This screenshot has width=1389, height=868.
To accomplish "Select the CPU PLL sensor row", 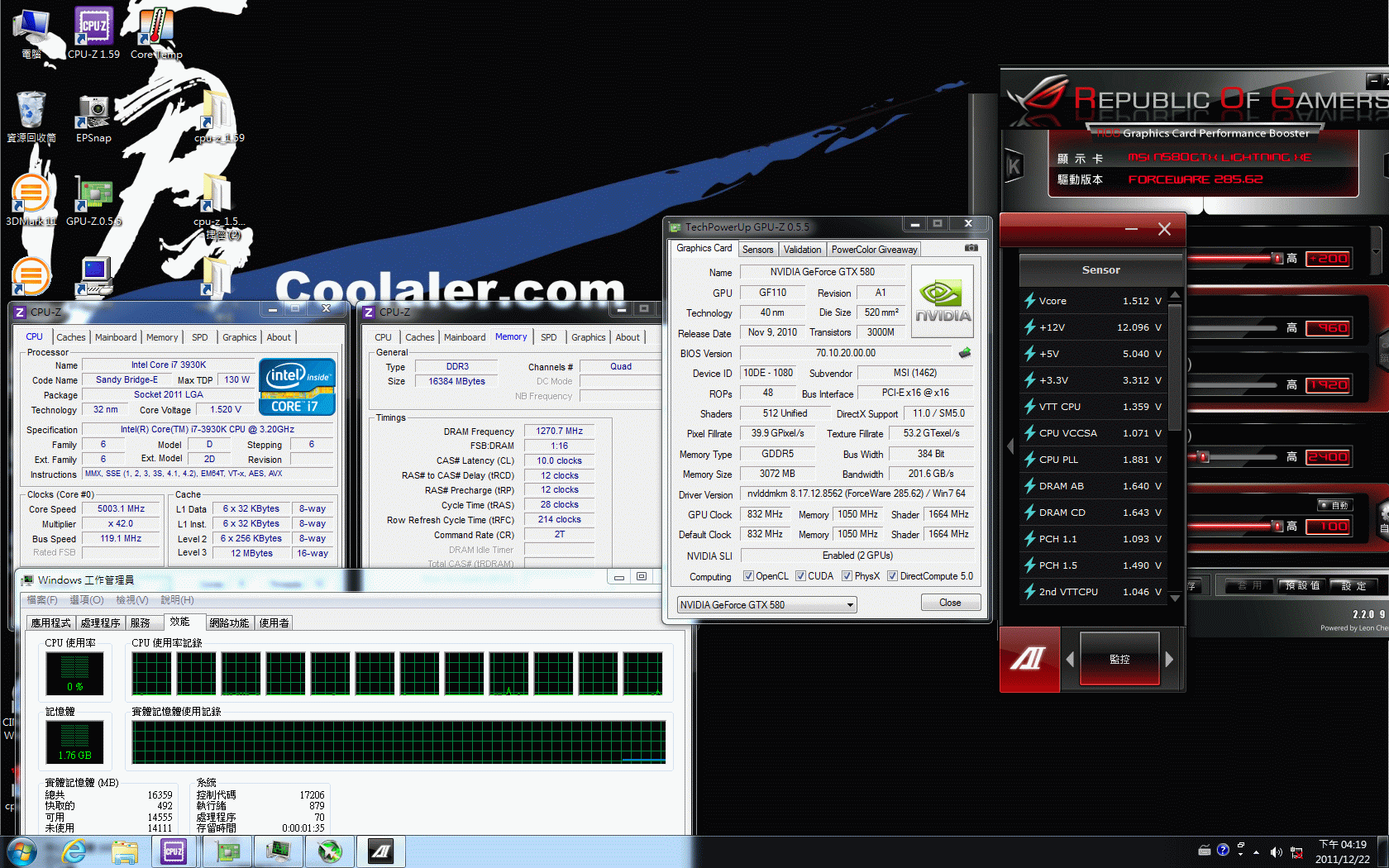I will coord(1094,460).
